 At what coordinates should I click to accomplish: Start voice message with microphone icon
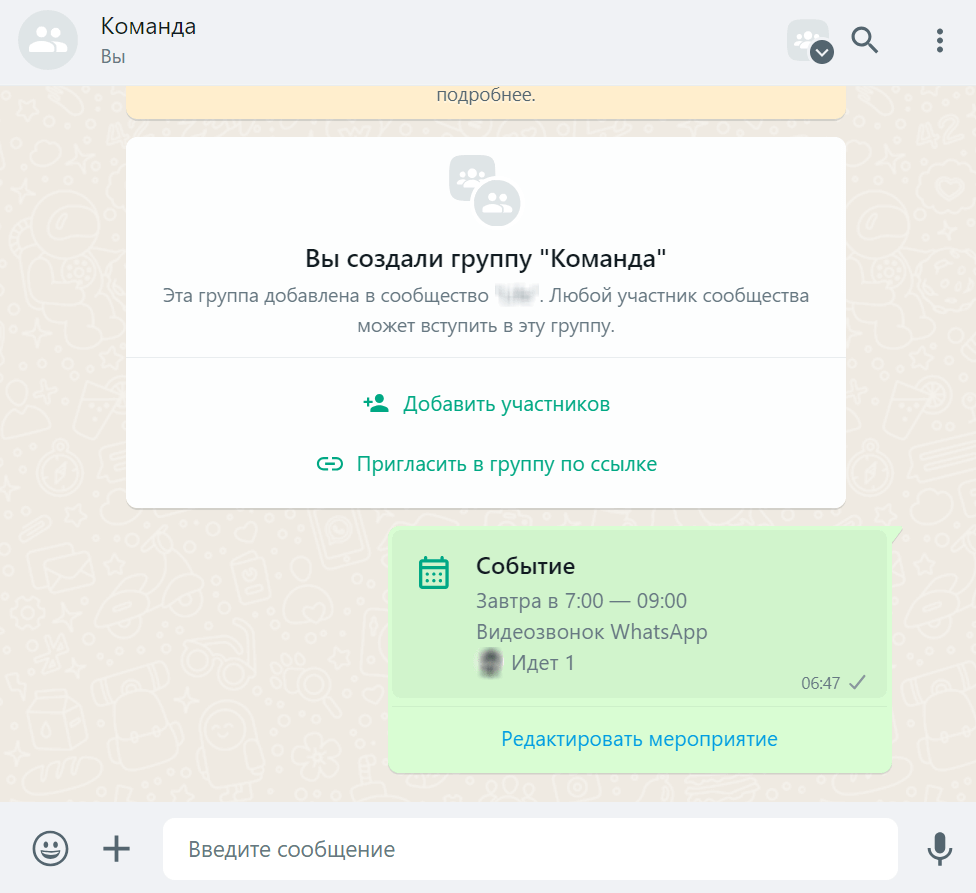tap(939, 849)
